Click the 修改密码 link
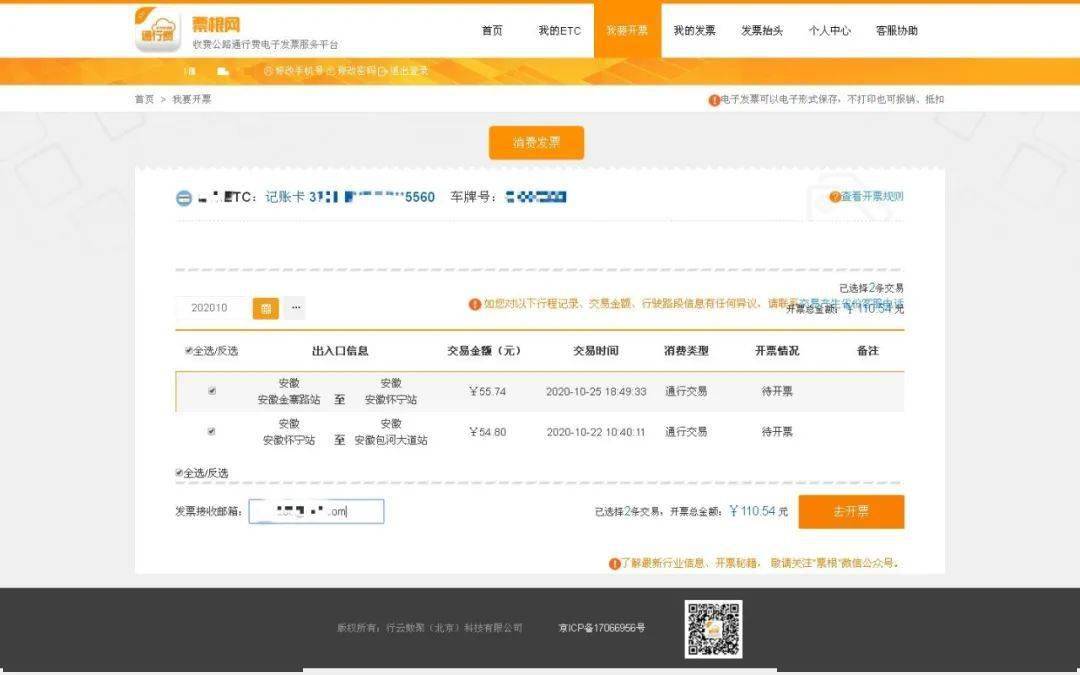The width and height of the screenshot is (1080, 675). click(x=356, y=71)
